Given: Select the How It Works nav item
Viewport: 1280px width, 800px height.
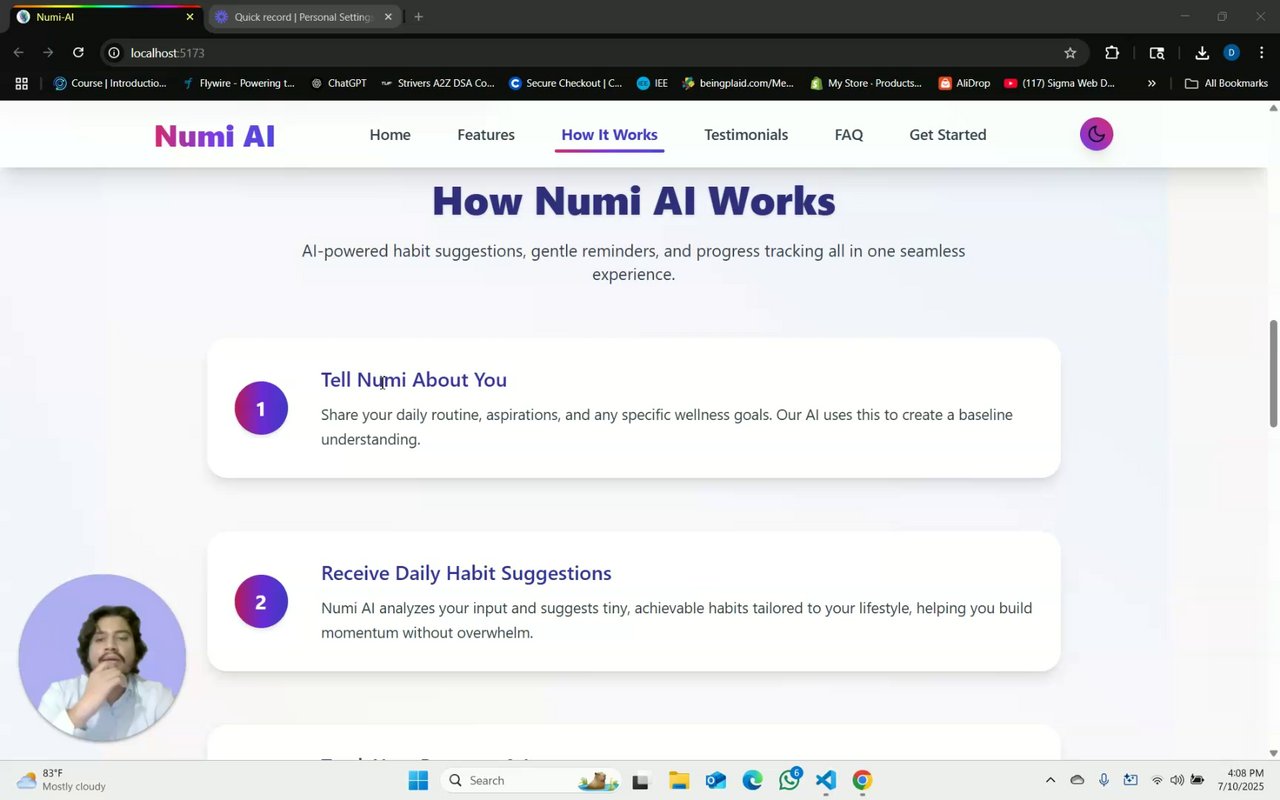Looking at the screenshot, I should click(x=609, y=135).
